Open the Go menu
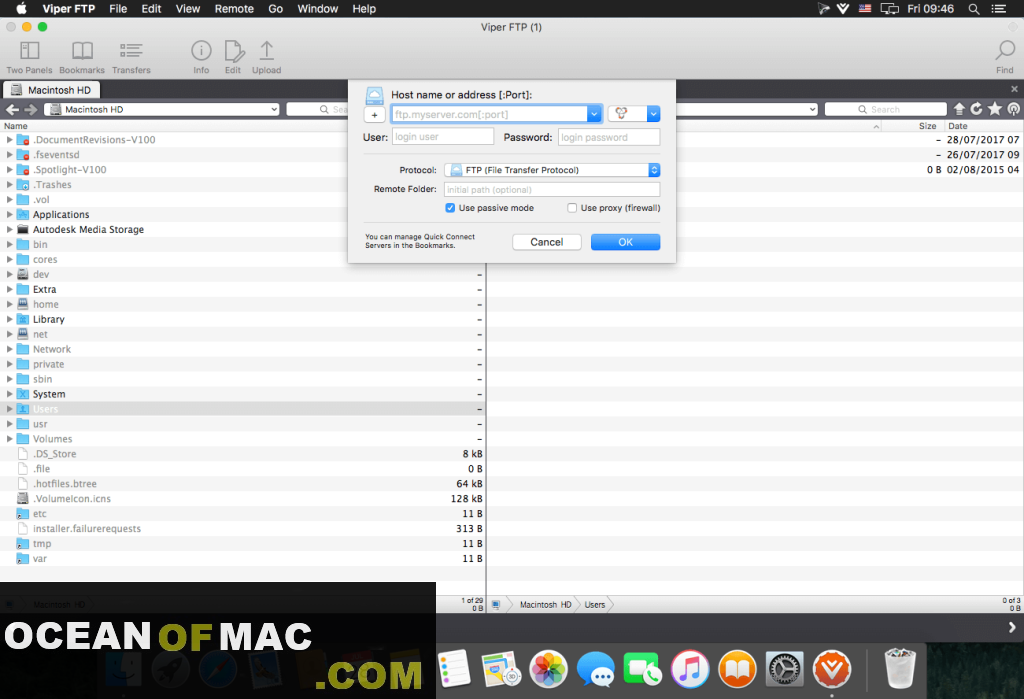This screenshot has height=699, width=1024. [x=276, y=9]
